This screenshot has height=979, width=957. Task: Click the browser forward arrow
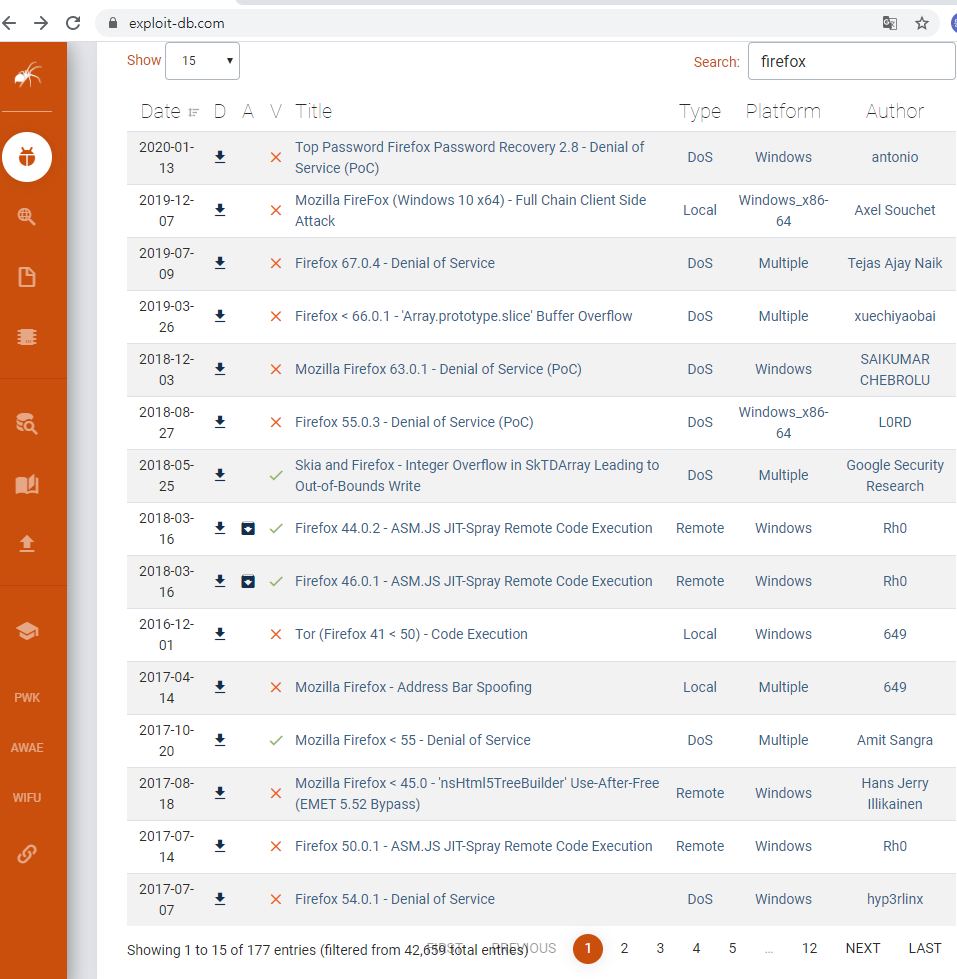pos(41,23)
